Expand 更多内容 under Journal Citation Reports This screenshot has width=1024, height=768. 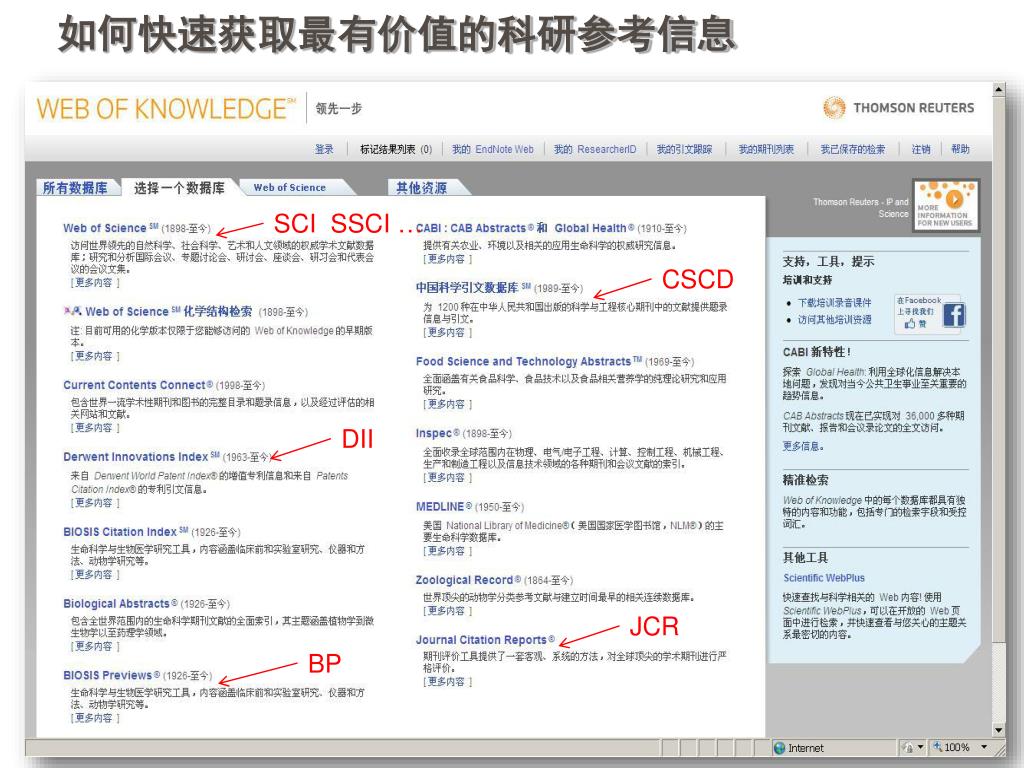click(447, 682)
